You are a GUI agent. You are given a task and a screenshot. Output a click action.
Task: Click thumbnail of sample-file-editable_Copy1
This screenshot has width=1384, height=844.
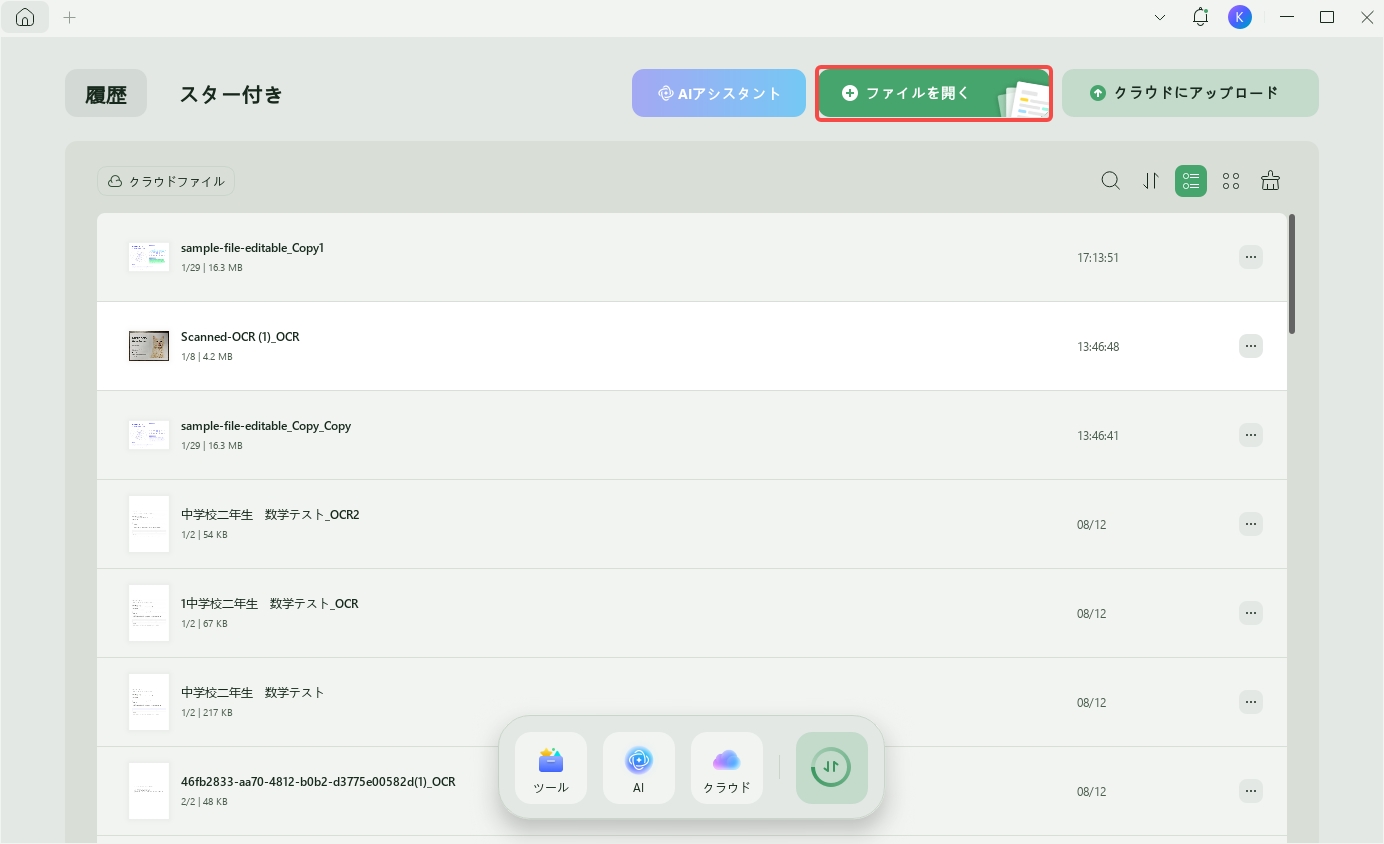pos(149,257)
